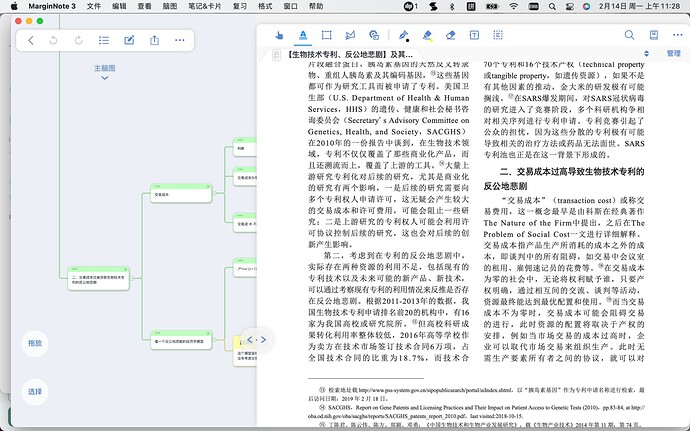Open the 文件 menu
The width and height of the screenshot is (690, 431).
pos(93,6)
